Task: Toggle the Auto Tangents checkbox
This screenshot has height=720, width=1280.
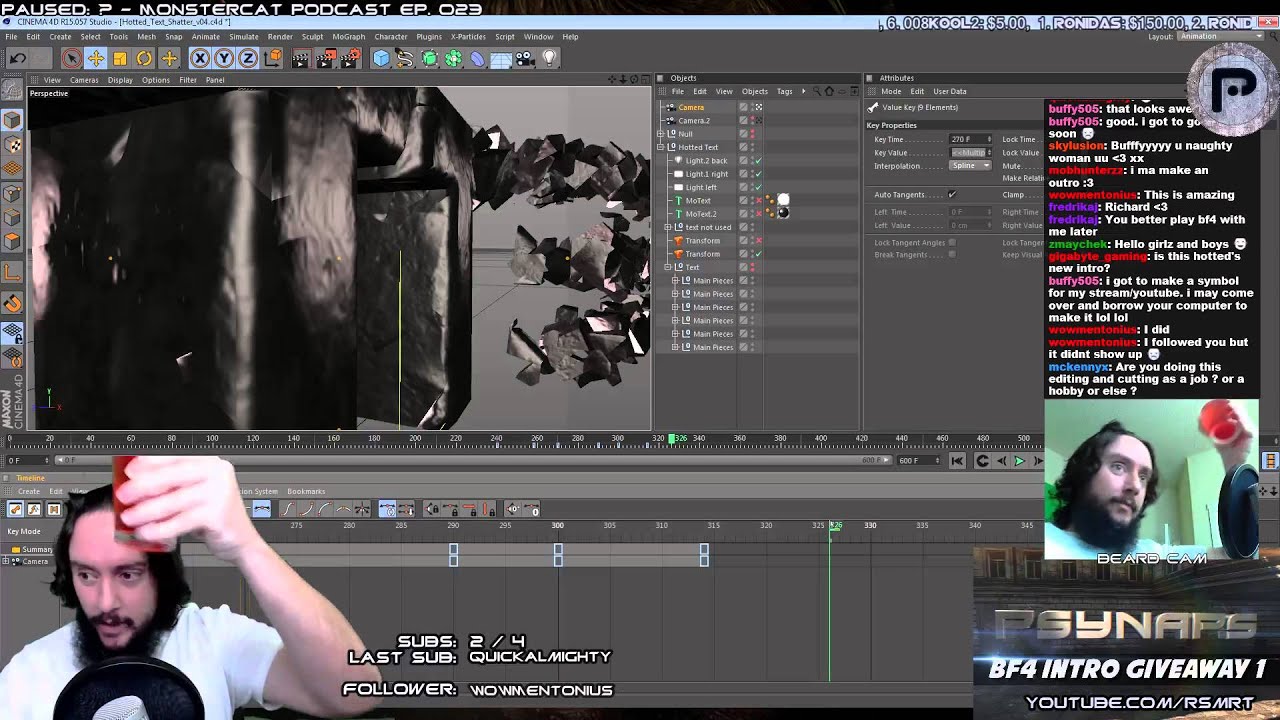Action: click(952, 195)
